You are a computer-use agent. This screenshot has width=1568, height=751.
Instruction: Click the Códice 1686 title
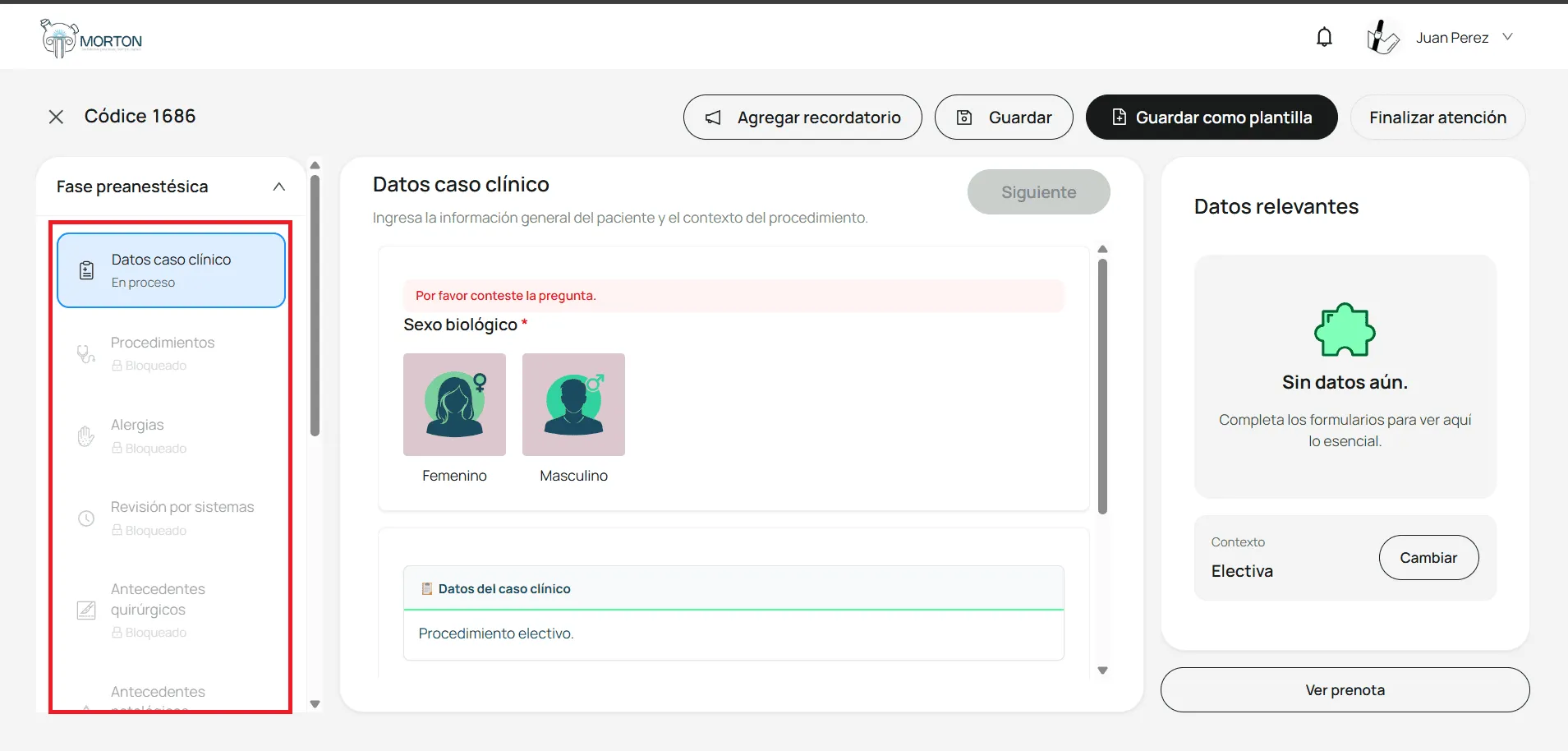pos(140,116)
